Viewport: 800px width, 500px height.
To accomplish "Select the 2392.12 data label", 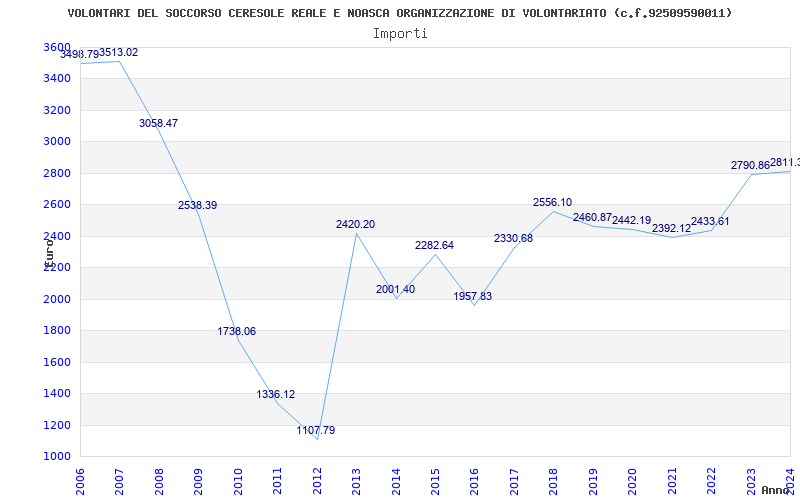I will click(x=671, y=229).
